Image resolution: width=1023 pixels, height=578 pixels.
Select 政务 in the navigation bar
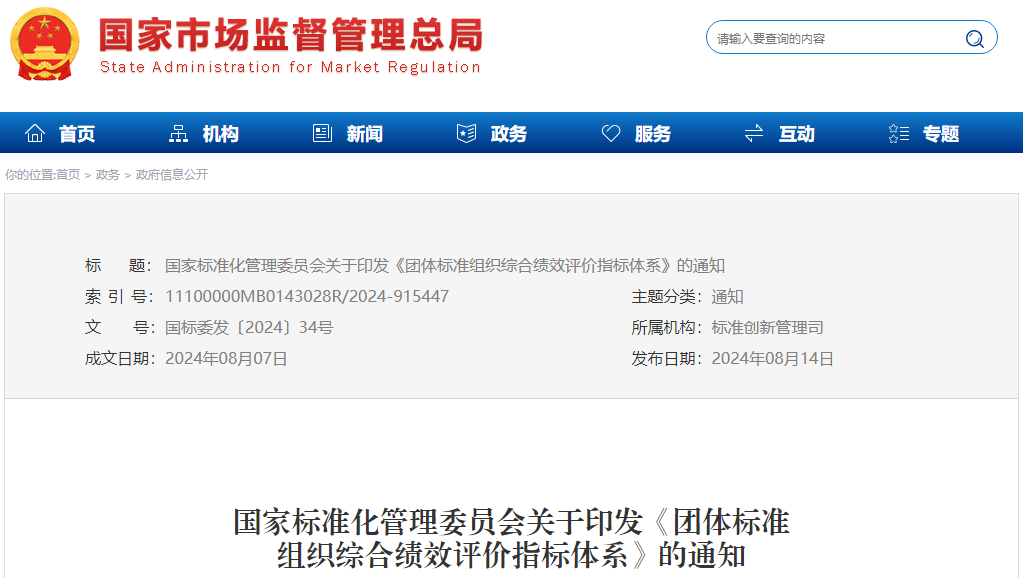(x=508, y=134)
